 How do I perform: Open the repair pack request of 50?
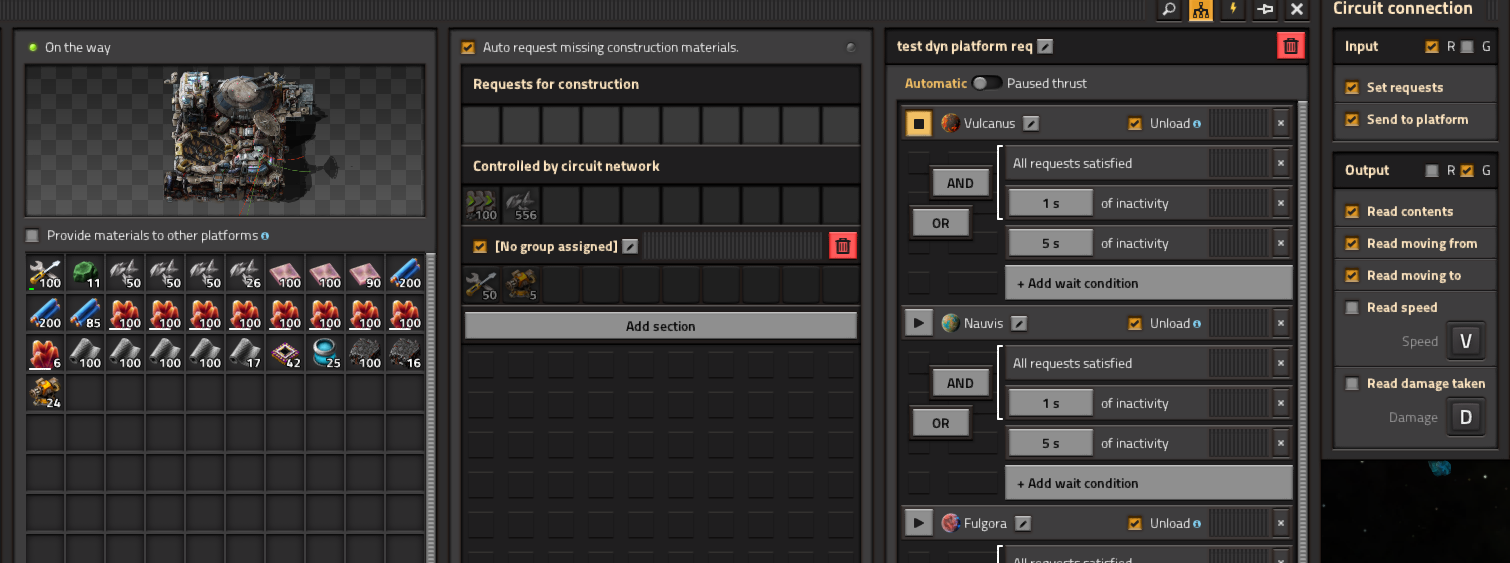[x=482, y=285]
